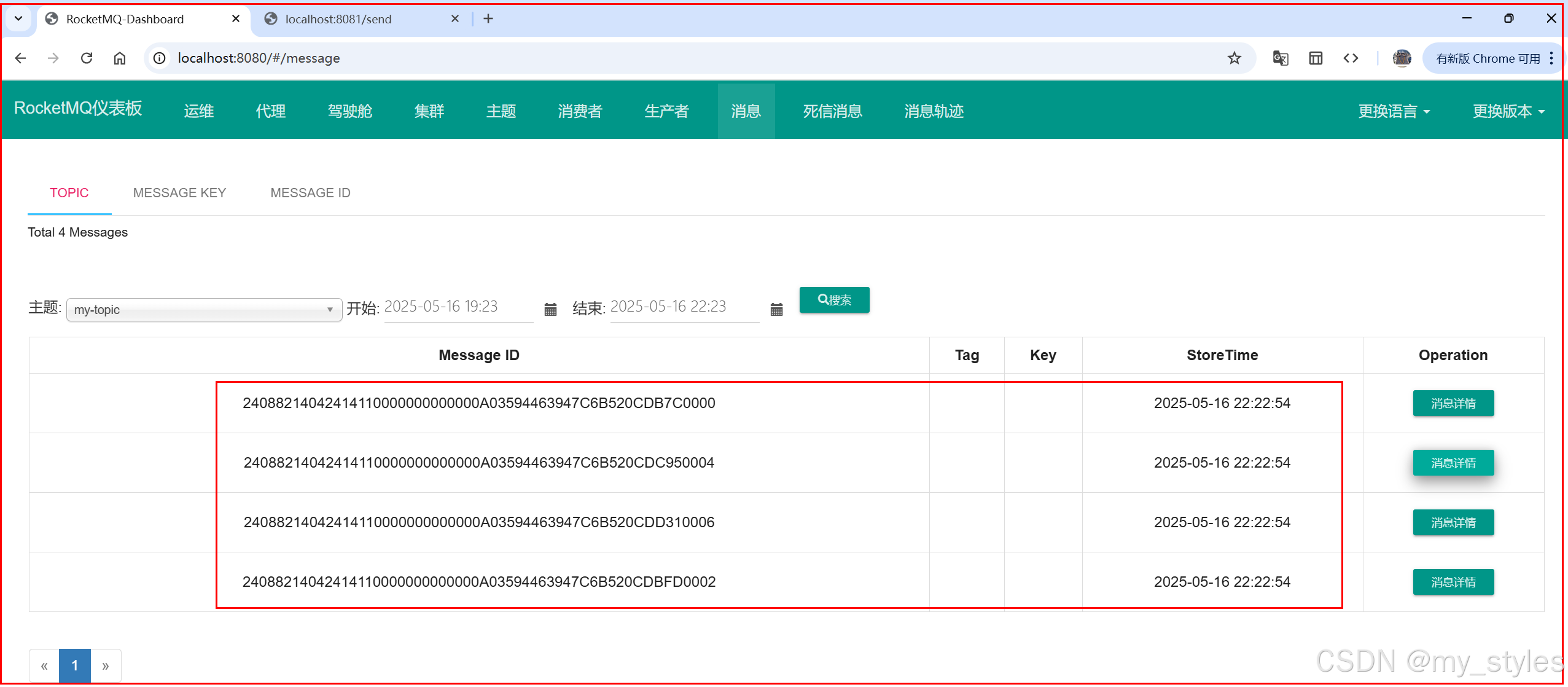1568x687 pixels.
Task: Bookmark this page with star icon
Action: click(1234, 58)
